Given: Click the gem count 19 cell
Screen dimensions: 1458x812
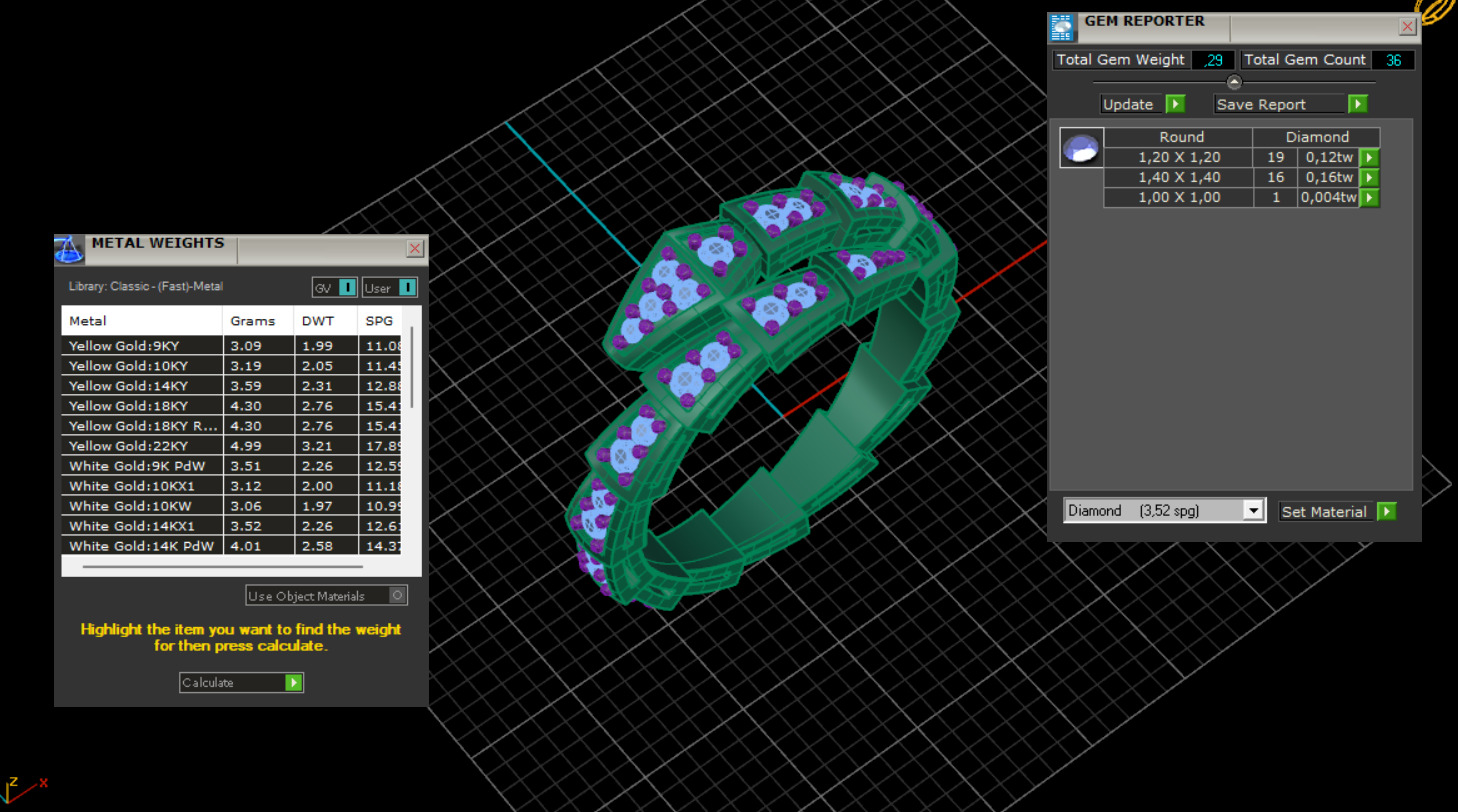Looking at the screenshot, I should tap(1275, 158).
